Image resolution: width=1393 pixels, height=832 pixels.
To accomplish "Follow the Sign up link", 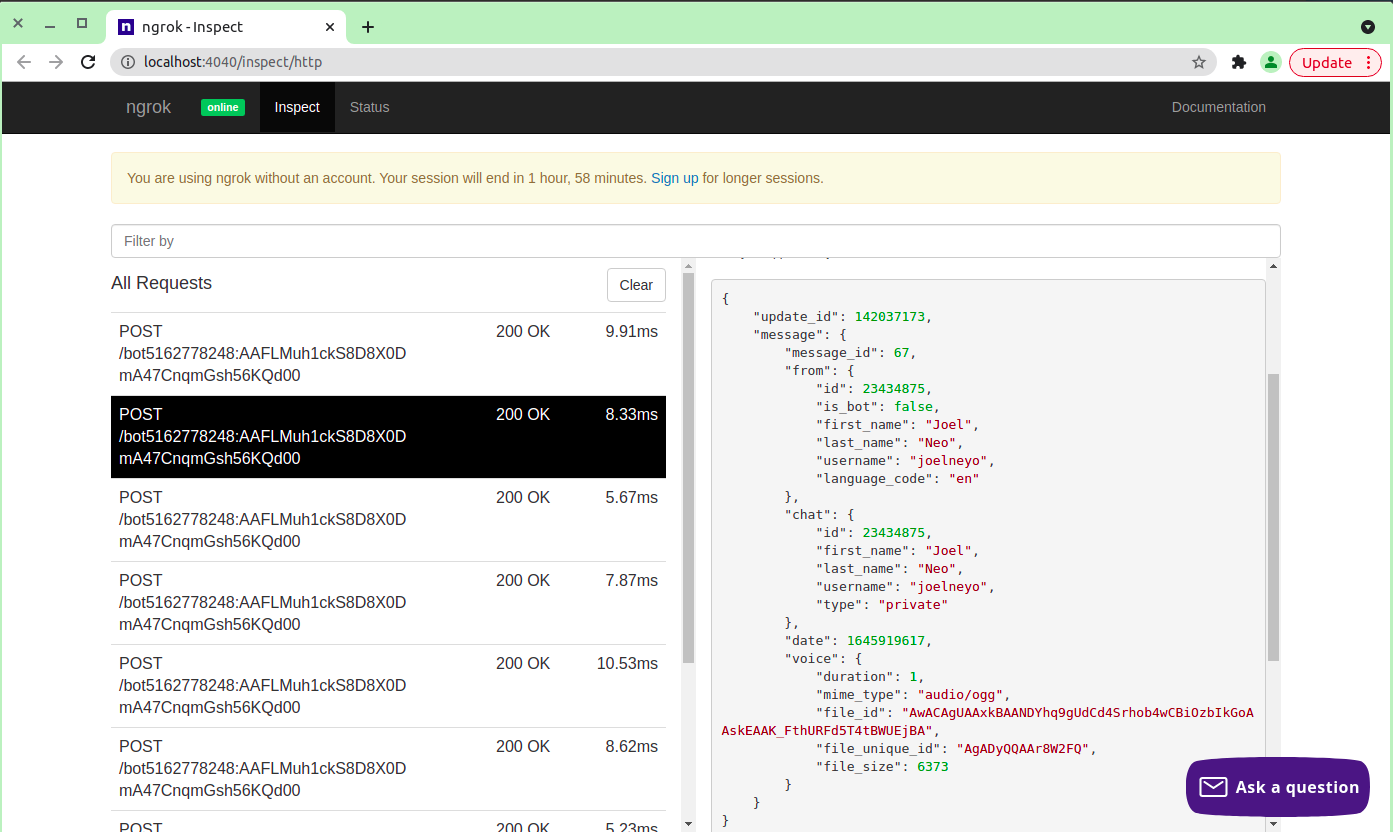I will click(674, 178).
